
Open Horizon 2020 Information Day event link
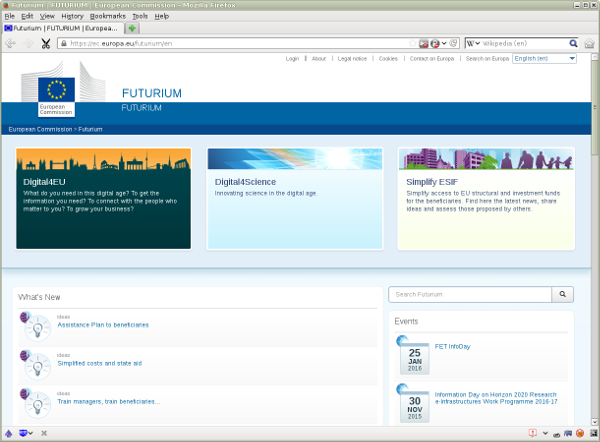click(x=496, y=398)
